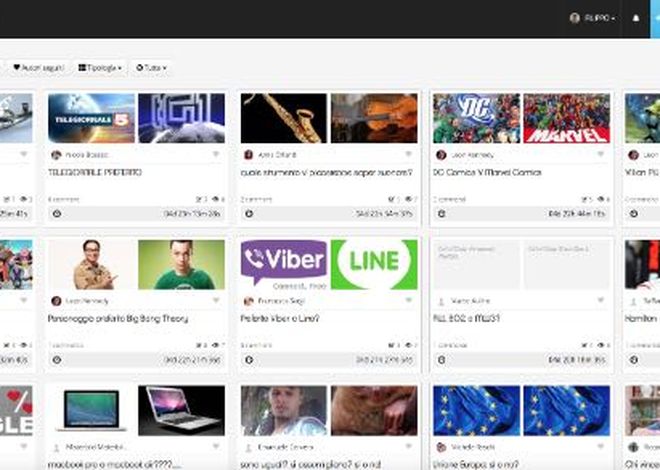Viewport: 660px width, 470px height.
Task: Favorite the DC Comics V Marvel Comics poll
Action: (x=601, y=154)
